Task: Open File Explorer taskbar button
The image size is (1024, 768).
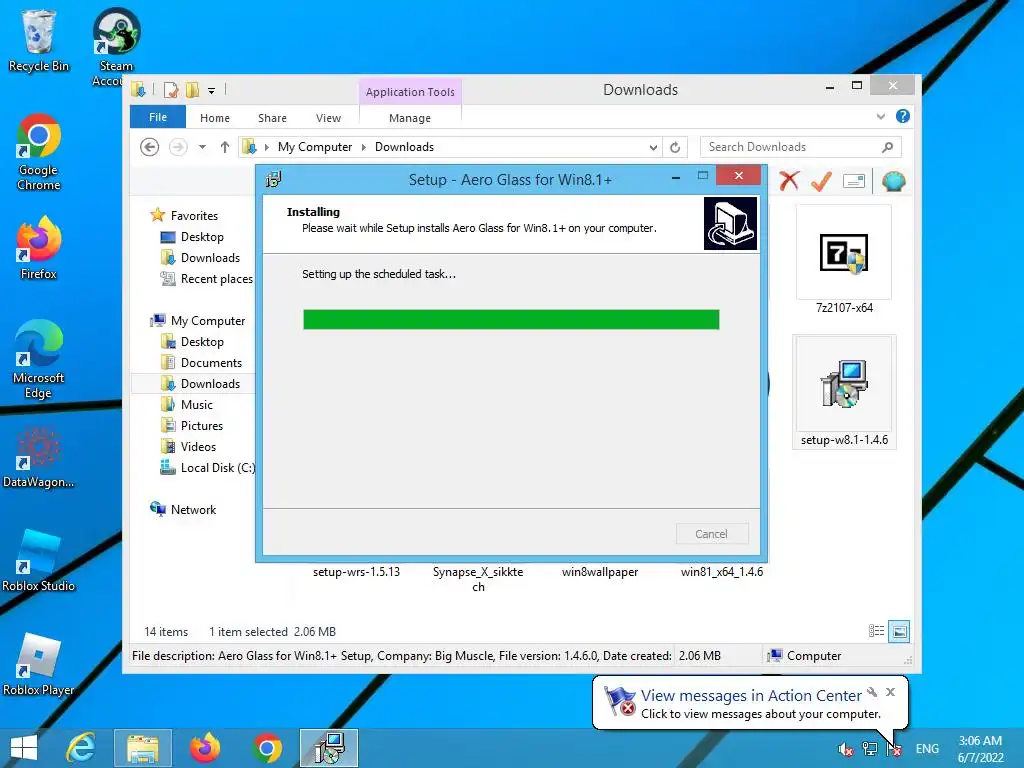Action: click(x=143, y=748)
